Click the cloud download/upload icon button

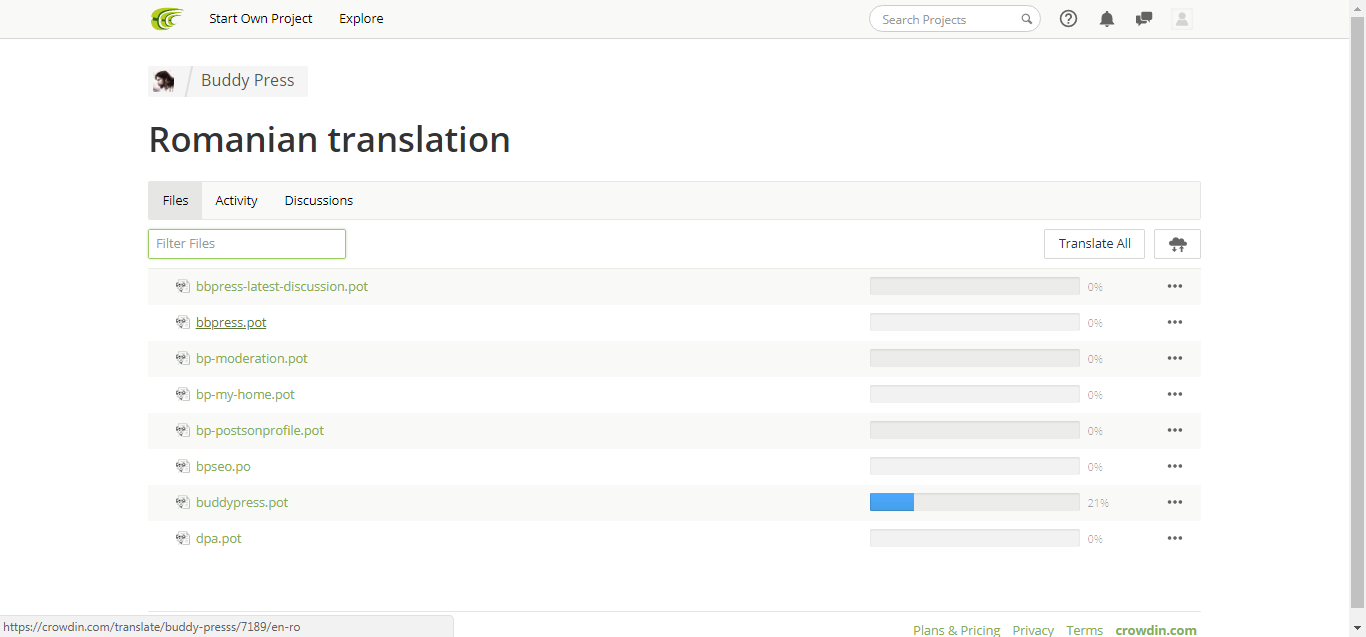[1177, 244]
